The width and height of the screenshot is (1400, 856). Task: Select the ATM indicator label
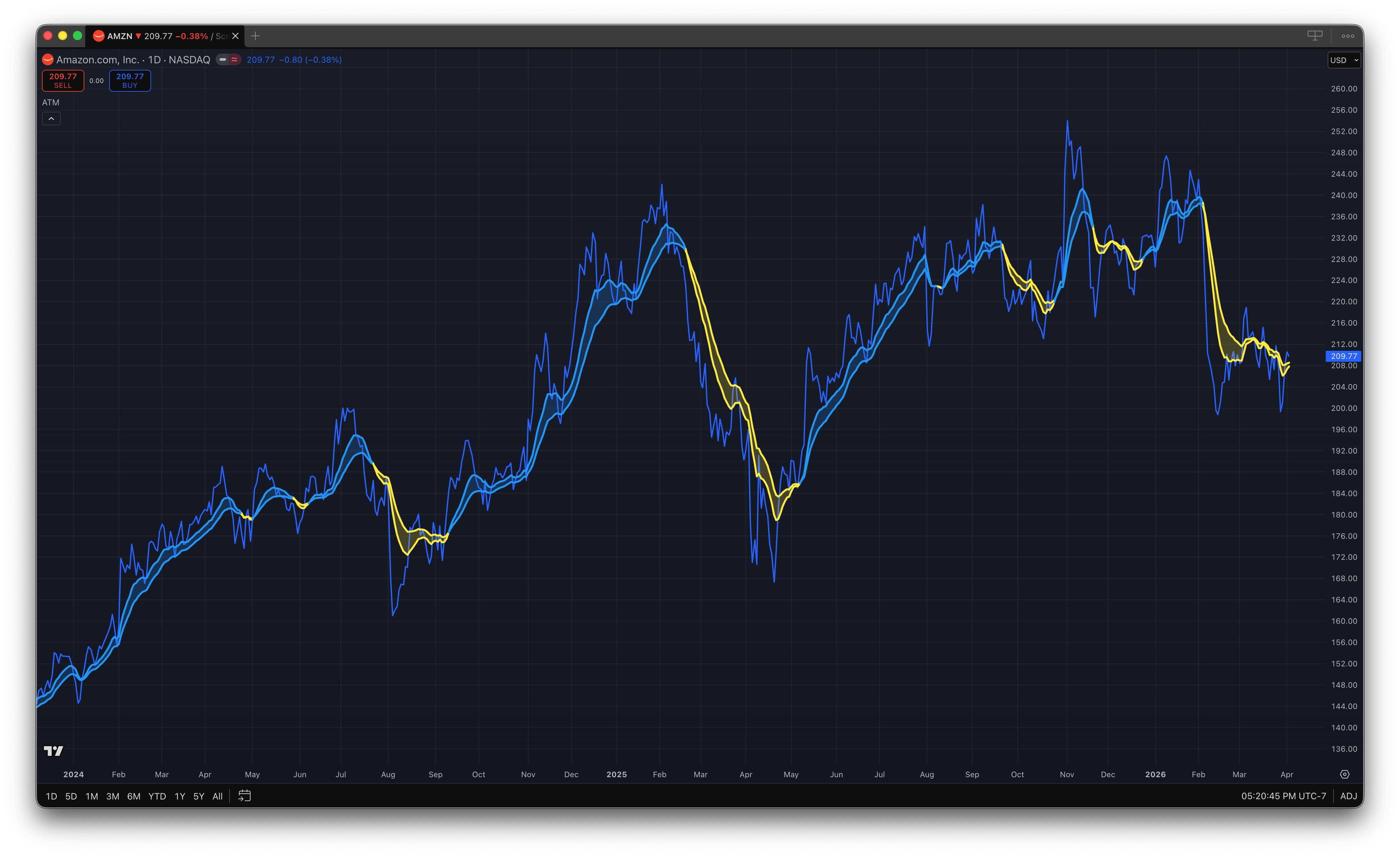tap(51, 102)
